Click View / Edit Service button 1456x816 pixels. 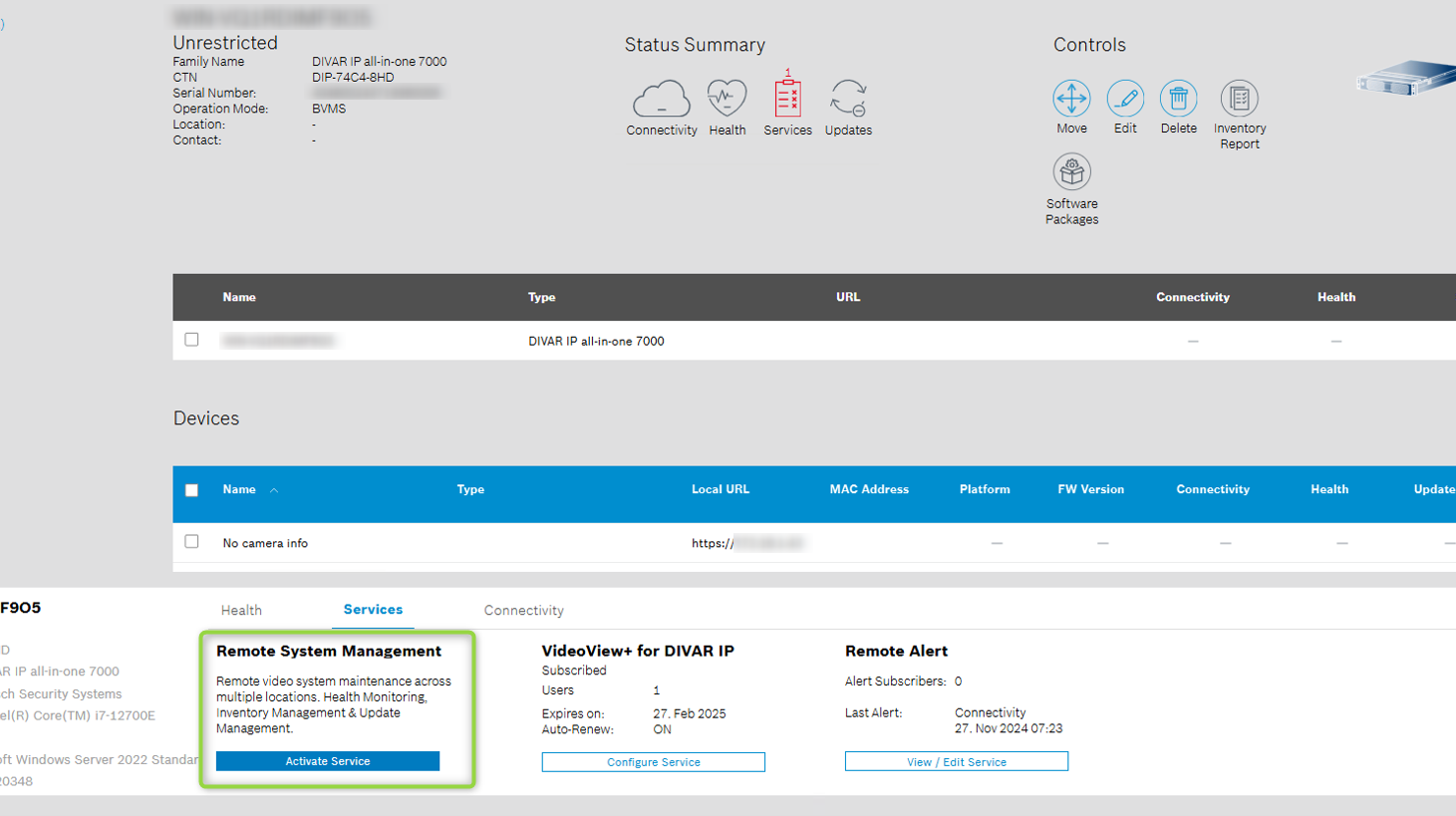[956, 762]
